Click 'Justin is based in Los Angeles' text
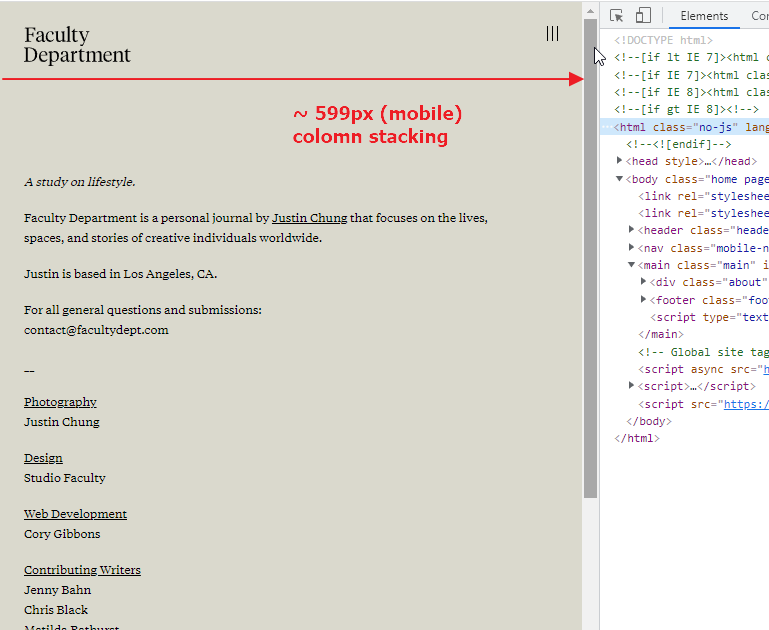The image size is (769, 630). [121, 274]
